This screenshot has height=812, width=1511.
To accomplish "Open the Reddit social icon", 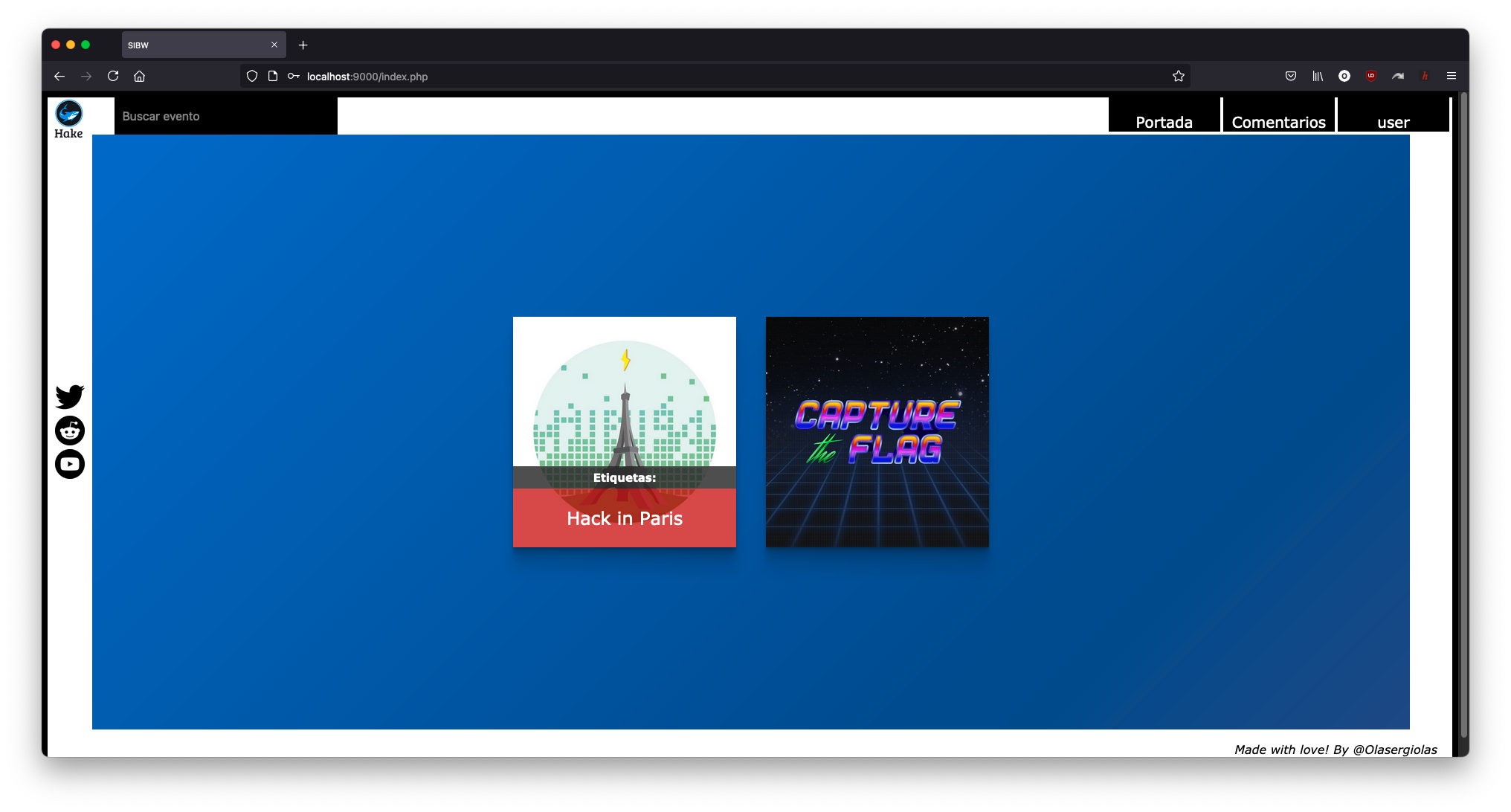I will coord(70,431).
